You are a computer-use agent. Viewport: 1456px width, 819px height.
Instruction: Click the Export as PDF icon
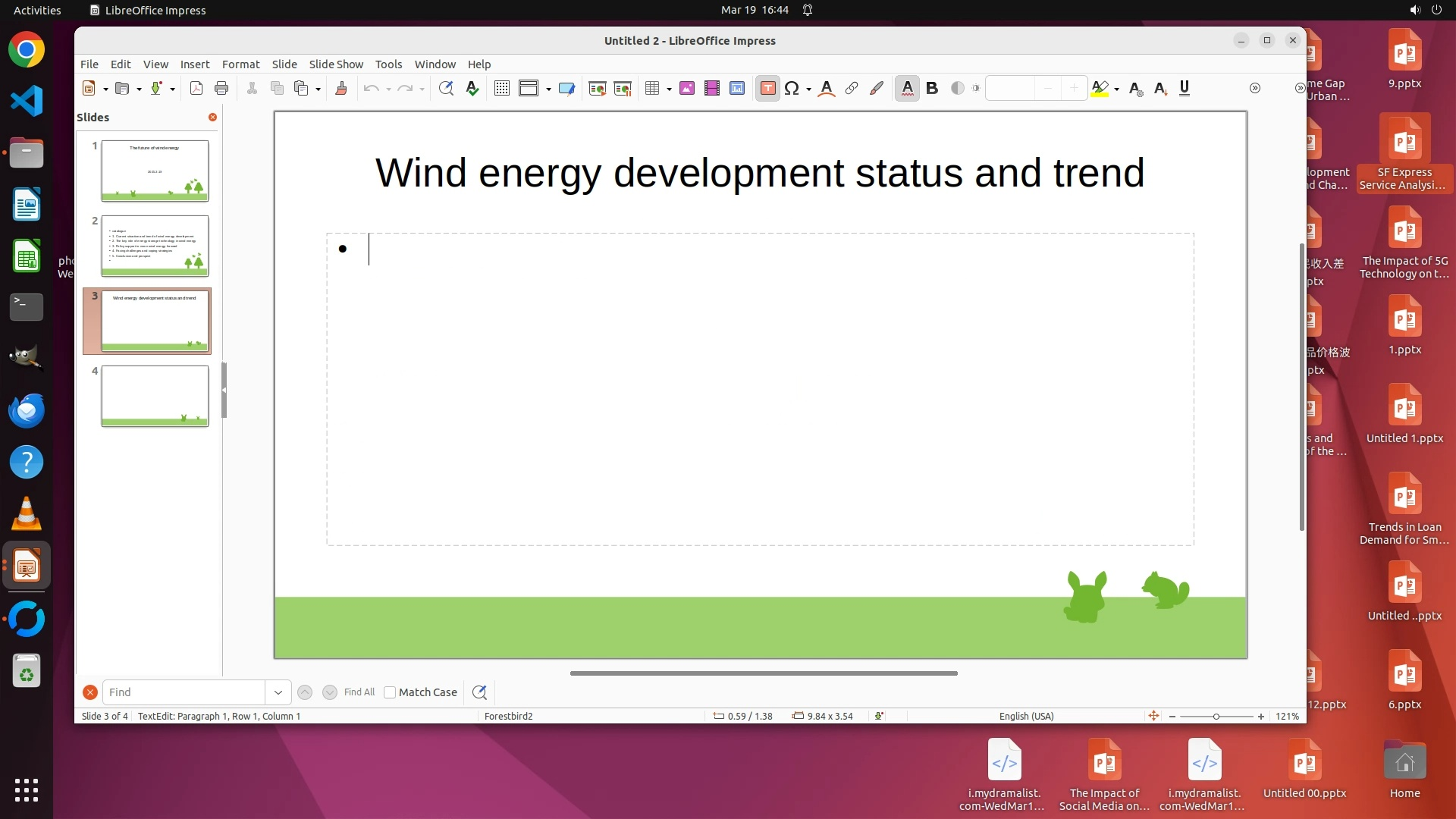[196, 89]
